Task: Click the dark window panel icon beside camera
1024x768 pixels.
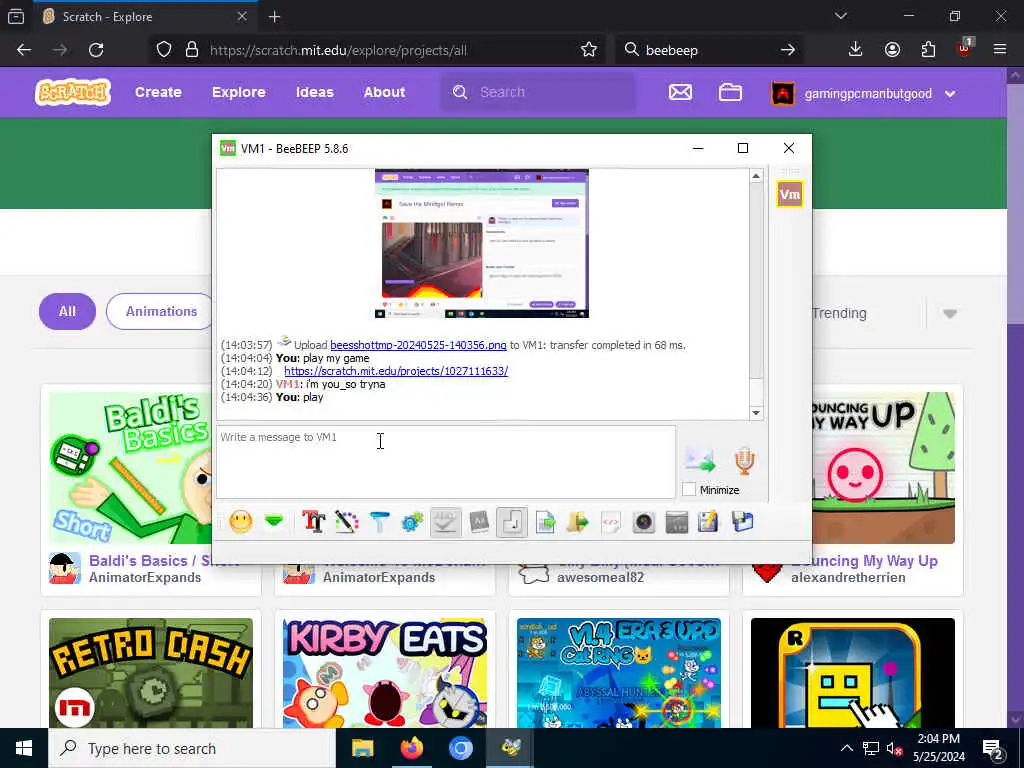Action: pyautogui.click(x=677, y=521)
